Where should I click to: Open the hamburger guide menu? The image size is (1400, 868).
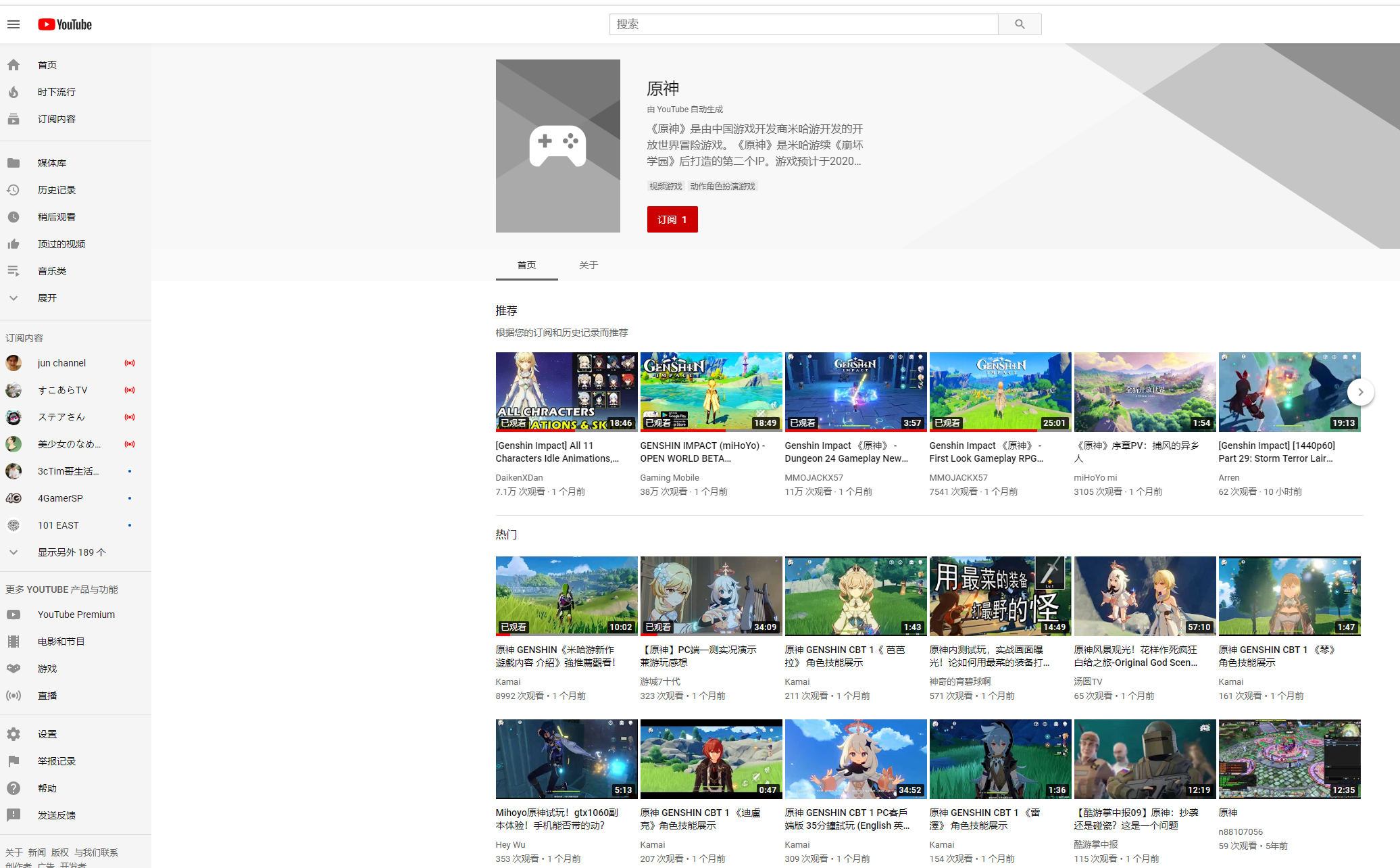[x=14, y=24]
